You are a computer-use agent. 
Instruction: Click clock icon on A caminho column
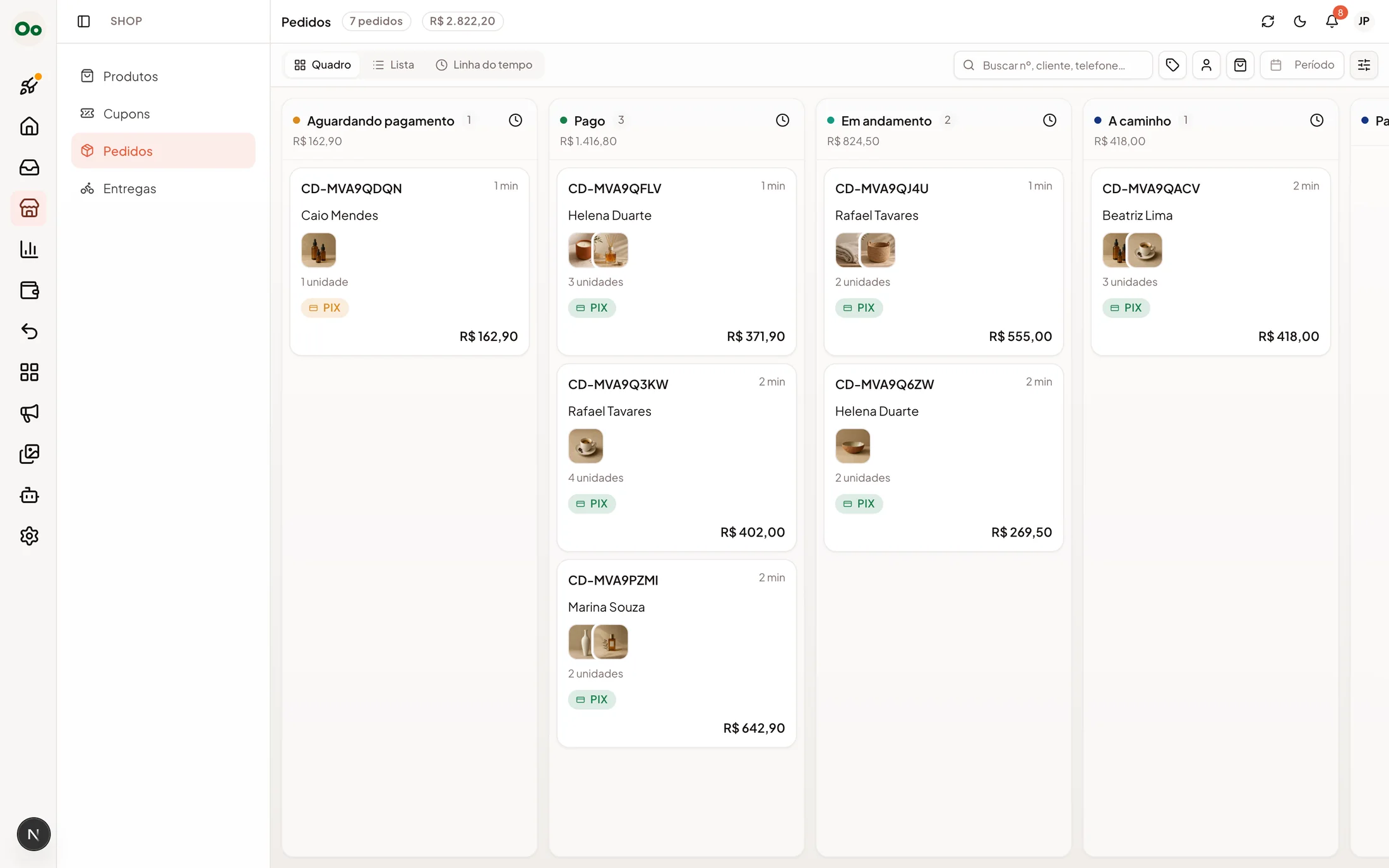(x=1316, y=121)
